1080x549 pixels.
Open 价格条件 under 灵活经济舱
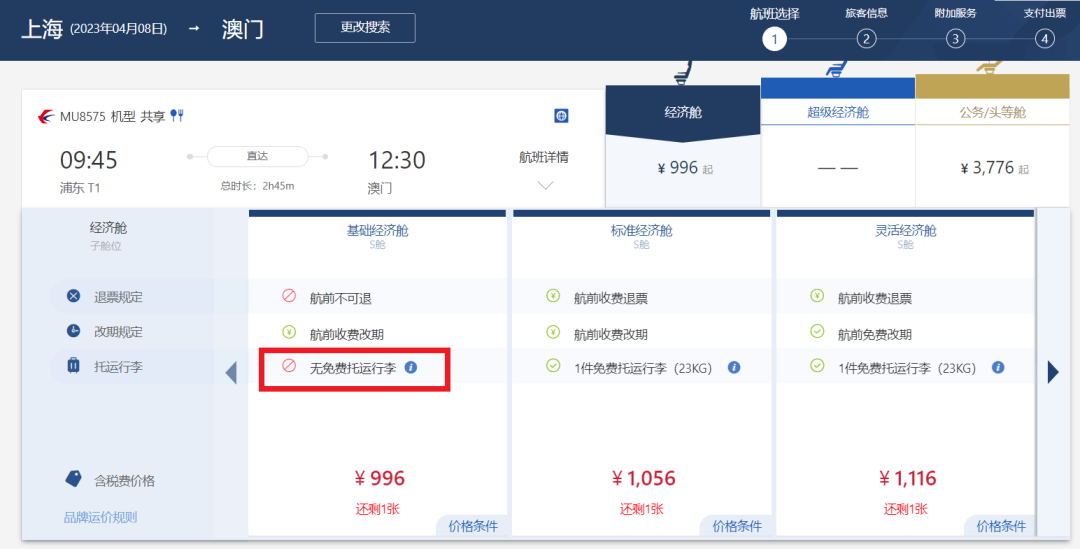(x=1001, y=526)
